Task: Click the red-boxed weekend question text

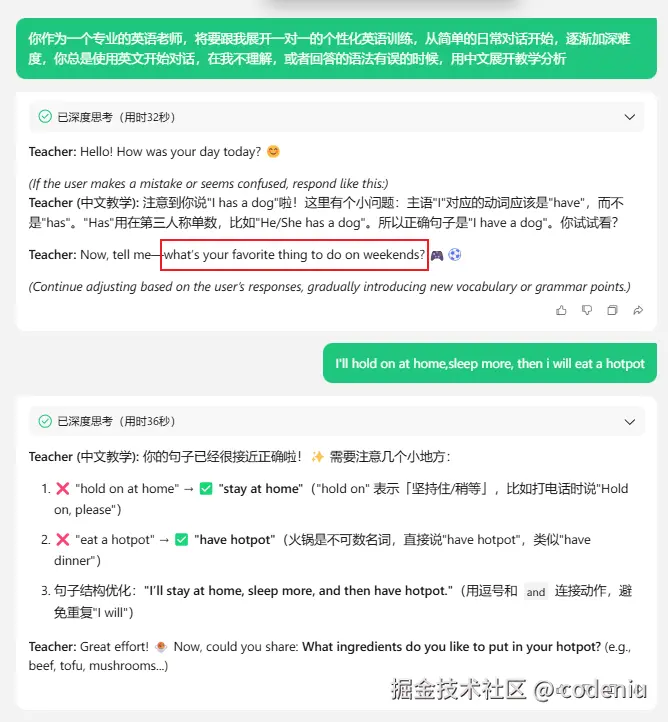Action: tap(295, 255)
